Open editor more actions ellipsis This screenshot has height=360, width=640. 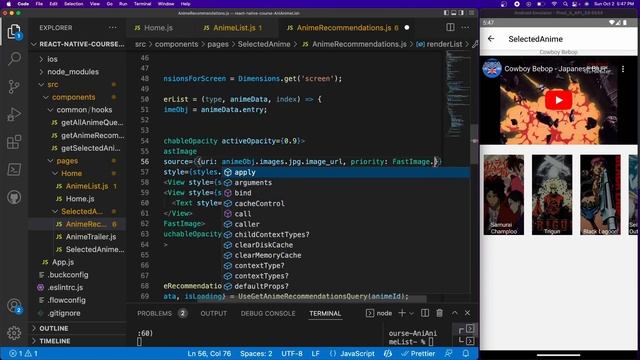point(465,27)
